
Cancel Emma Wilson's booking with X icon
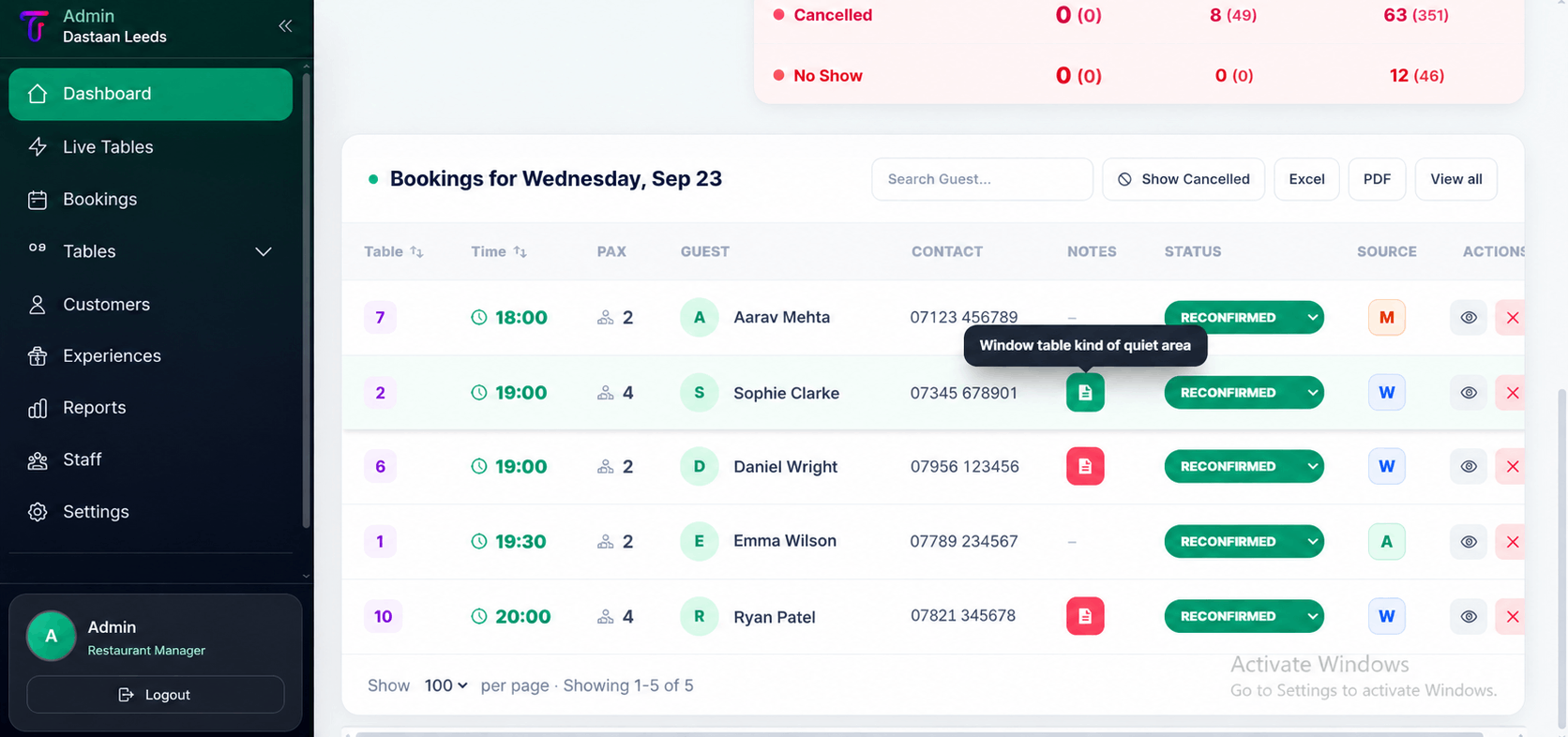point(1511,541)
